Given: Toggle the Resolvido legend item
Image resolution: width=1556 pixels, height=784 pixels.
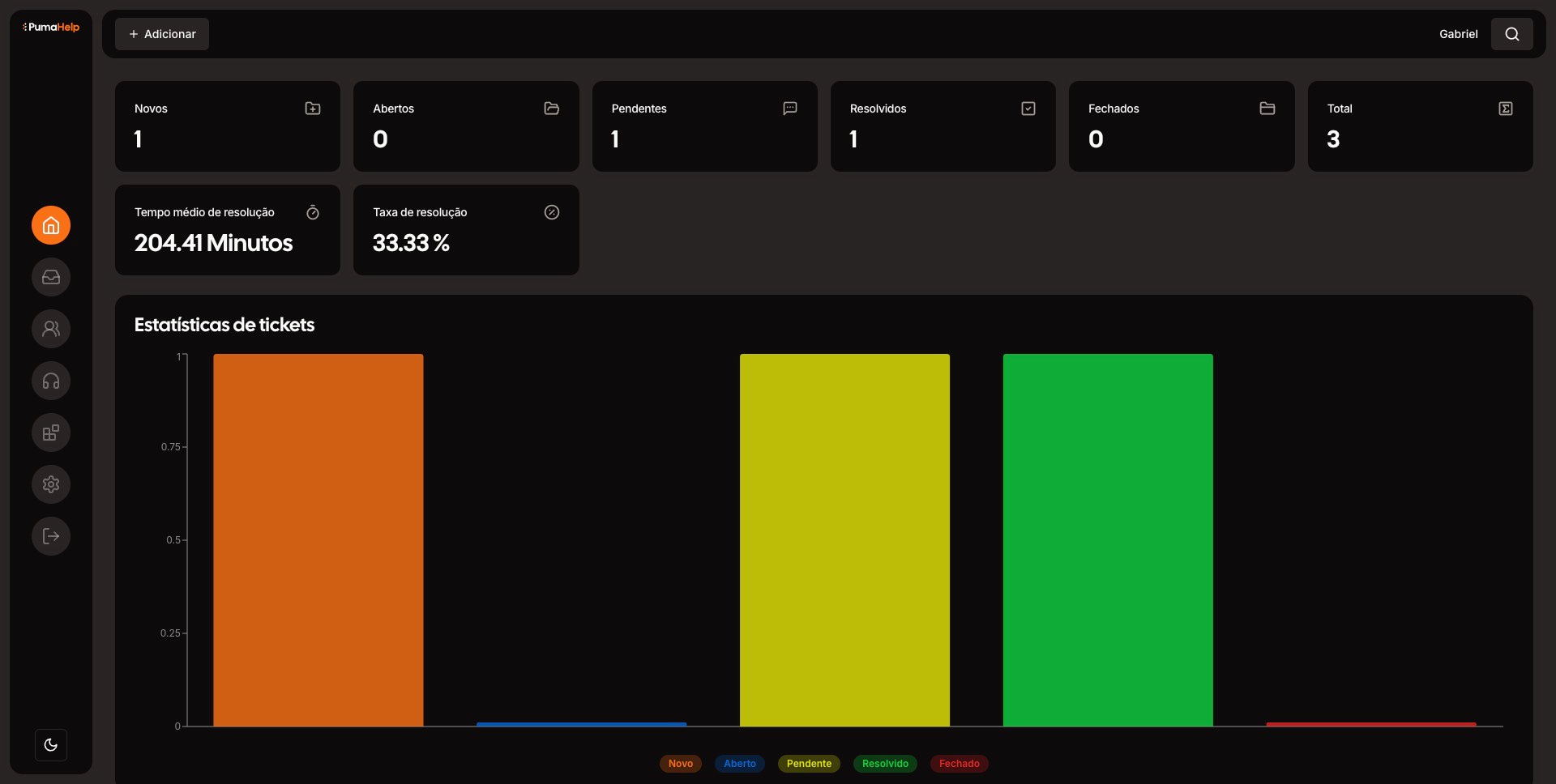Looking at the screenshot, I should 885,764.
